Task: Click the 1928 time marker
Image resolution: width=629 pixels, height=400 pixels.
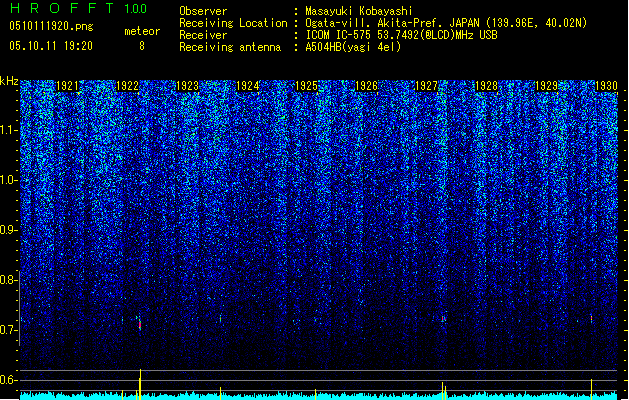Action: (486, 86)
